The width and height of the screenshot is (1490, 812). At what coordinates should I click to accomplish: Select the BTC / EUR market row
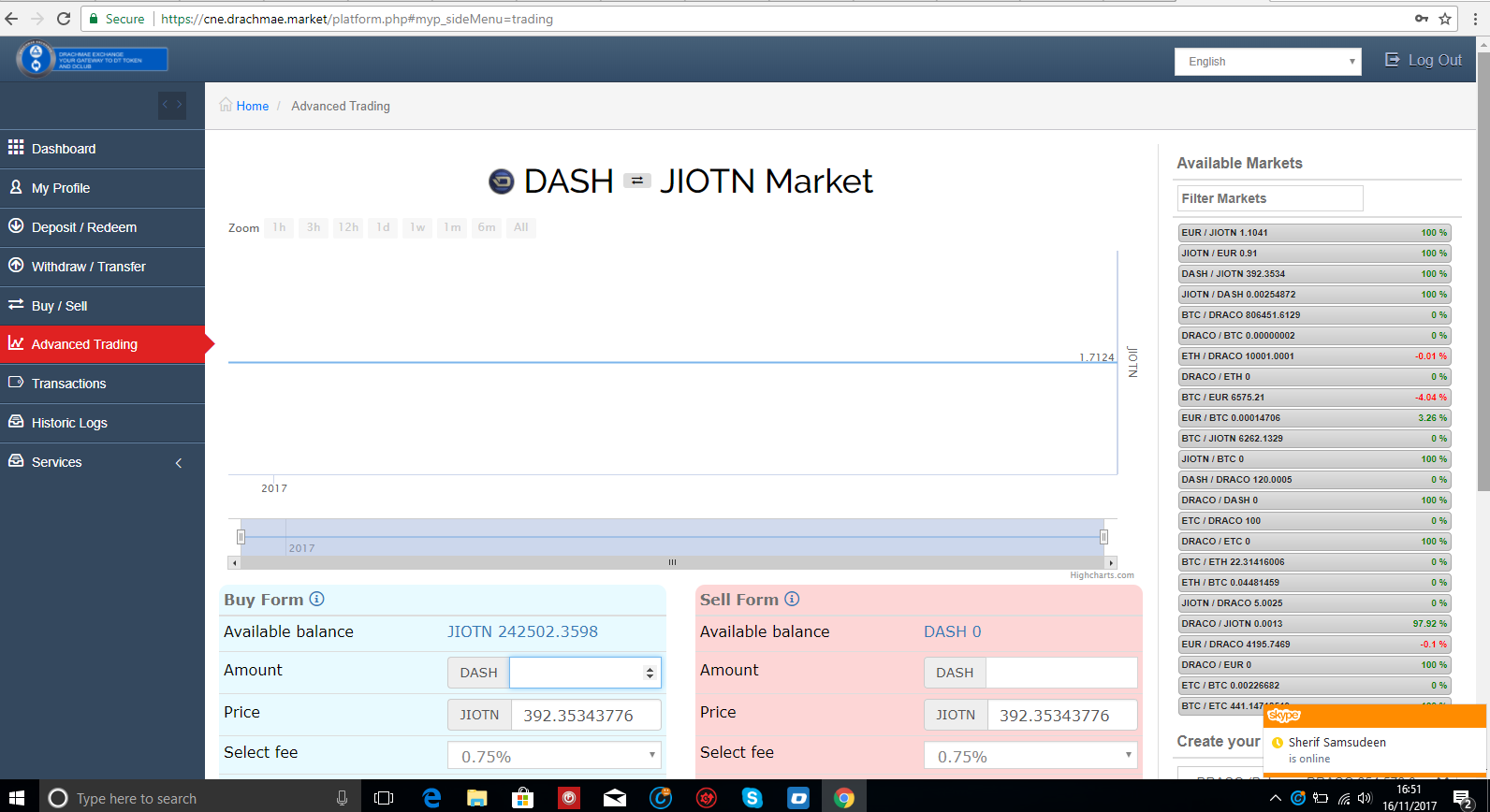pyautogui.click(x=1313, y=398)
